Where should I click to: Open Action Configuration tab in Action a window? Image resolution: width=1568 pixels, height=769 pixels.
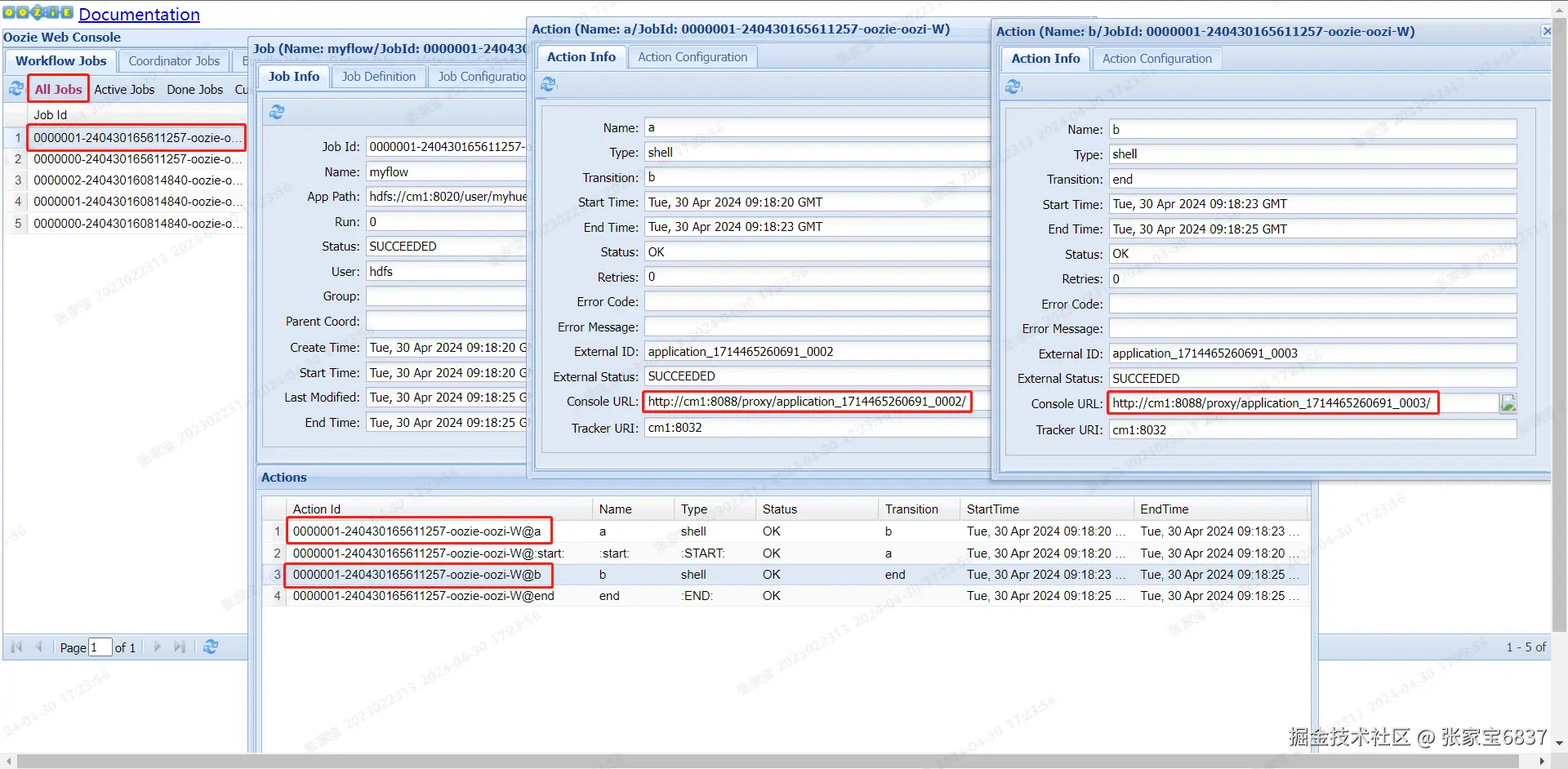(x=693, y=56)
